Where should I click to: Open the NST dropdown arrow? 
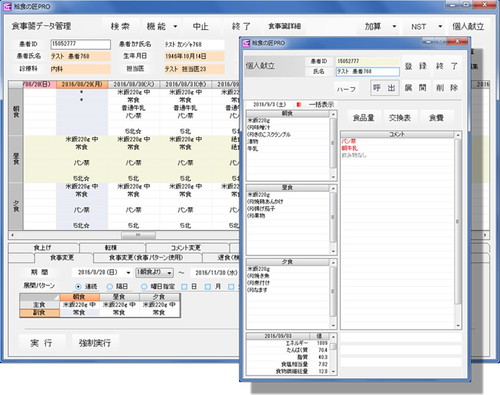(x=440, y=26)
